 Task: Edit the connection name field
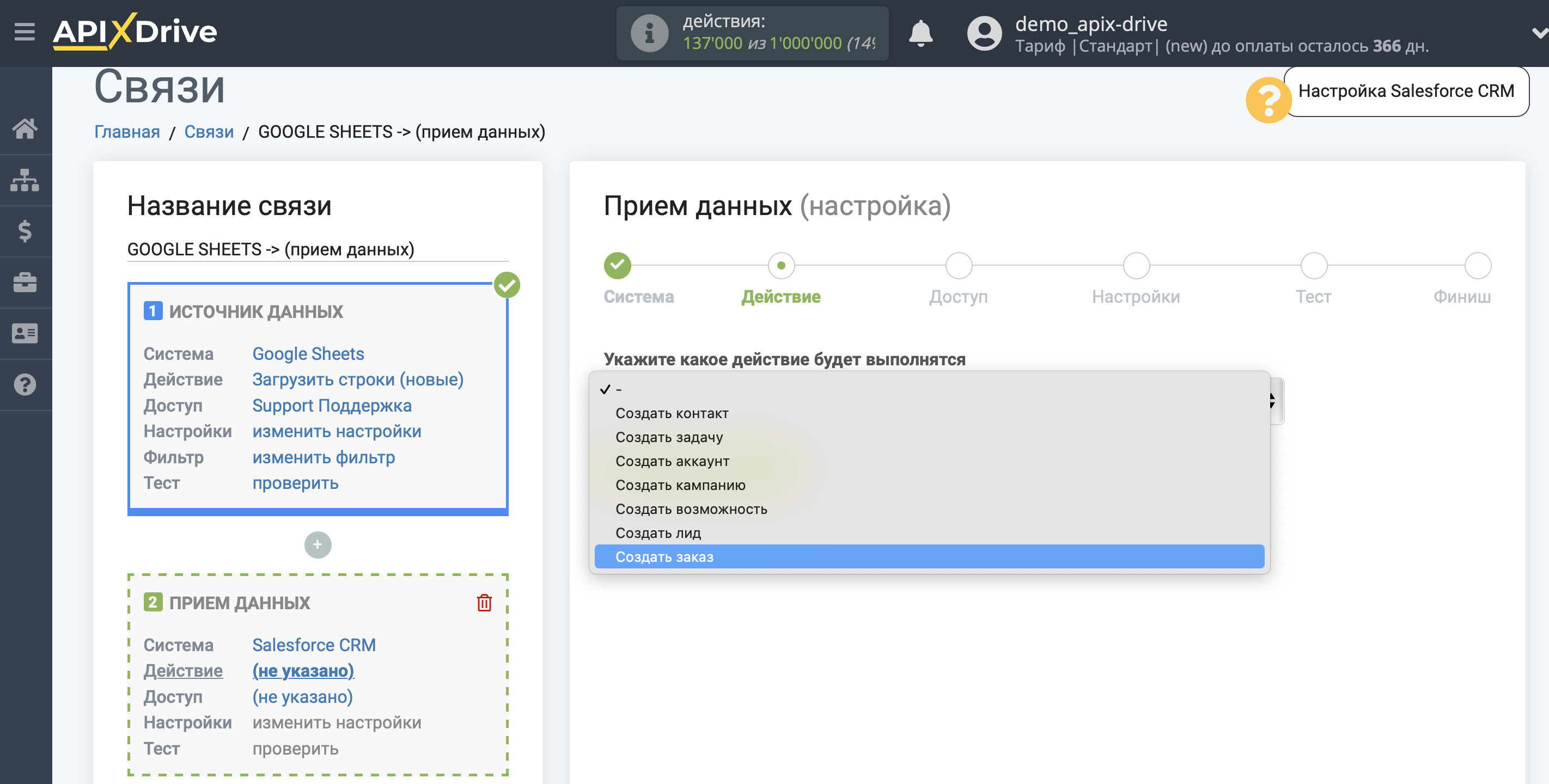(x=318, y=249)
